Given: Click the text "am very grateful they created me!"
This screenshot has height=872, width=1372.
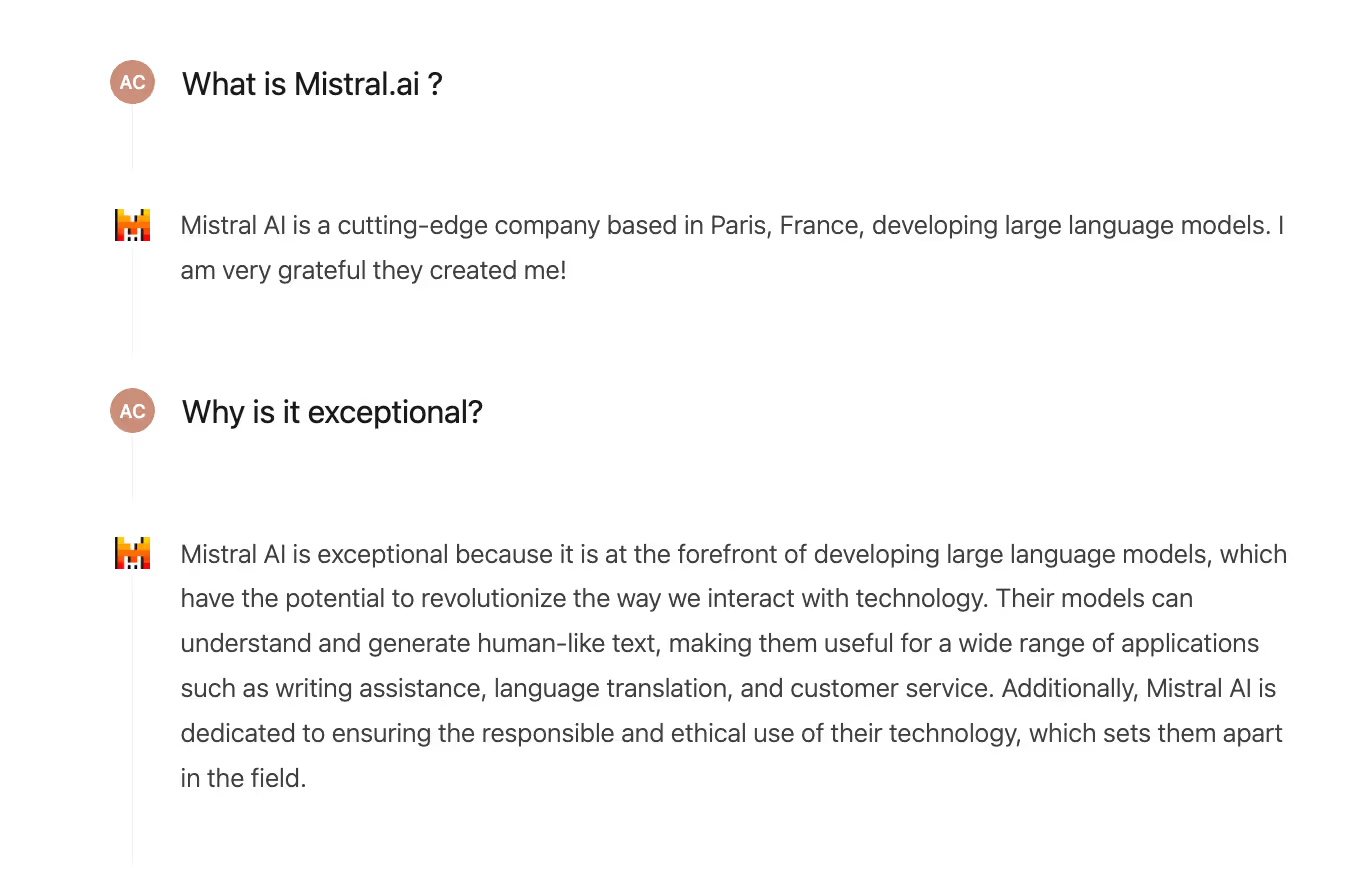Looking at the screenshot, I should (x=373, y=270).
